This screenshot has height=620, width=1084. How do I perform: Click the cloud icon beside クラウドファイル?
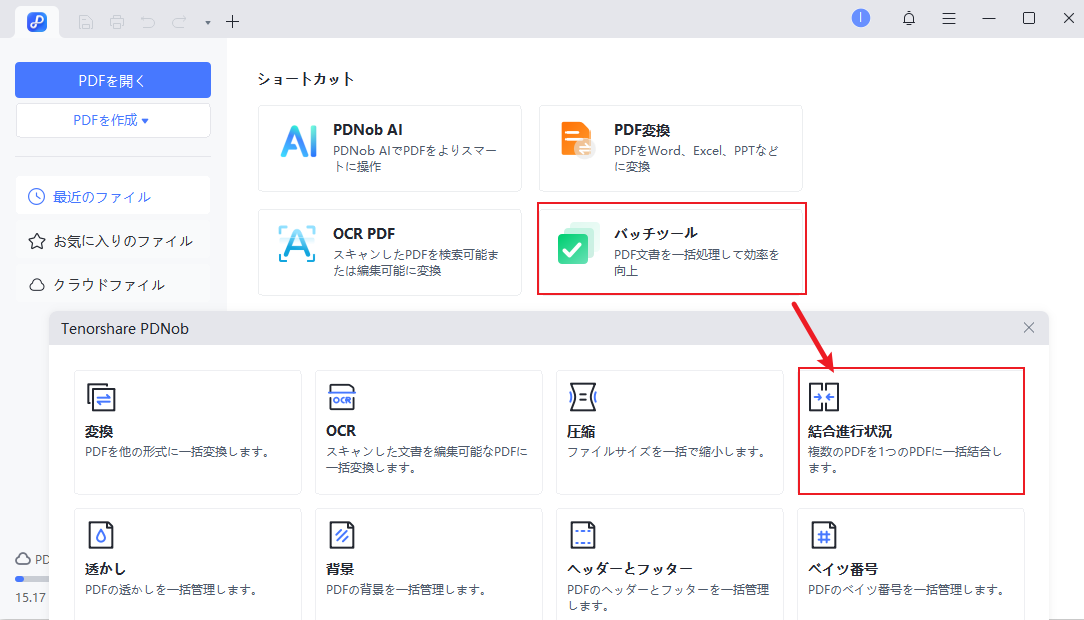[37, 285]
